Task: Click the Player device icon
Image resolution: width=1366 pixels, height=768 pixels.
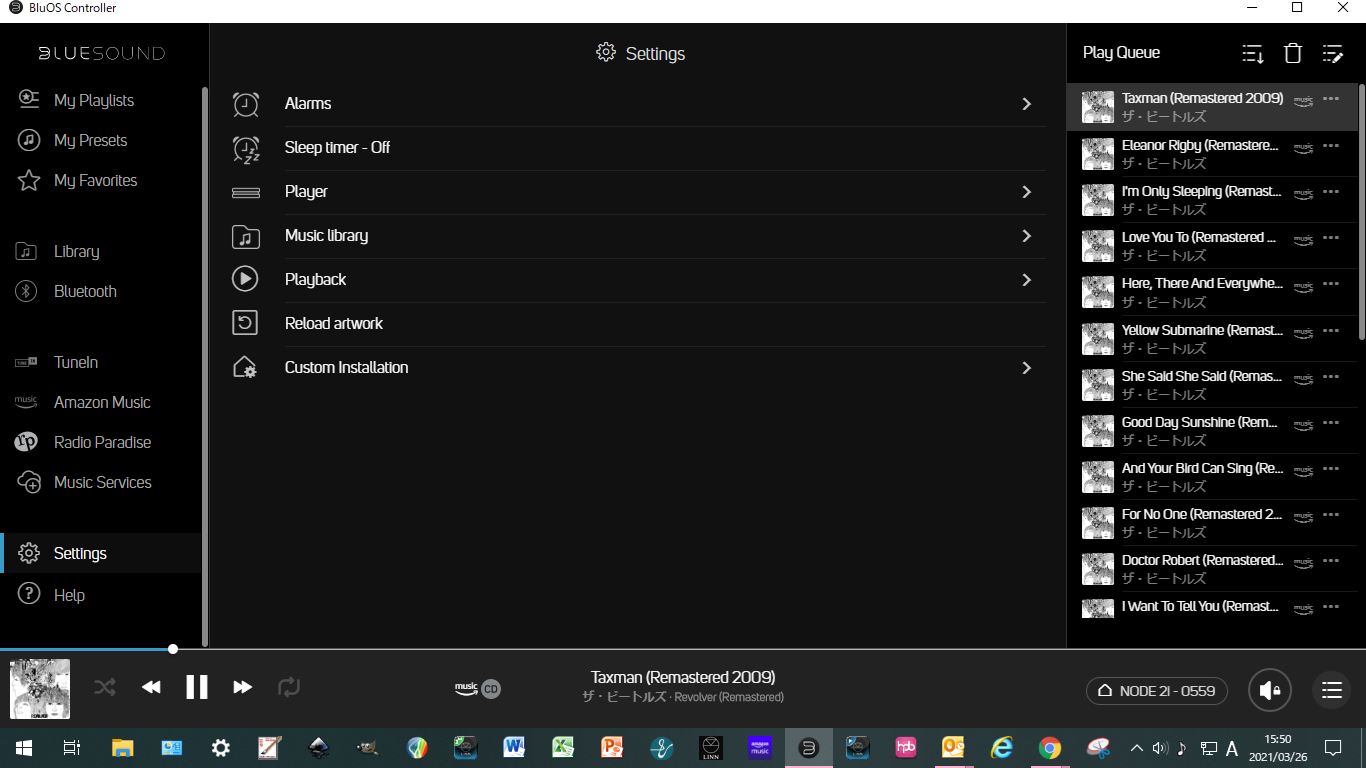Action: pyautogui.click(x=246, y=192)
